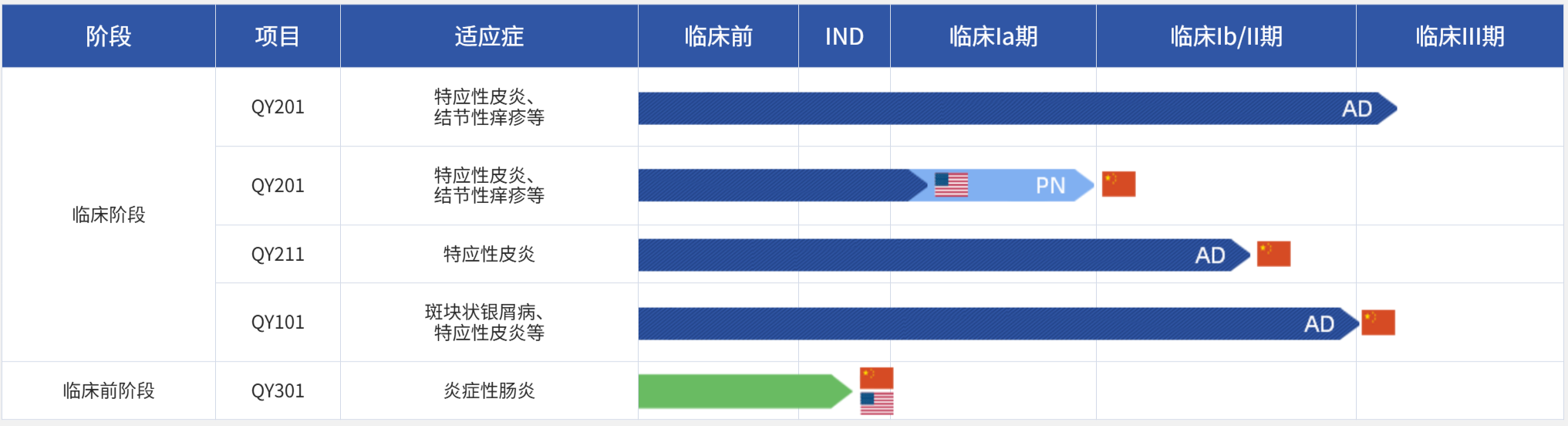This screenshot has height=426, width=1568.
Task: Click the US flag in the QY301 row
Action: [876, 403]
